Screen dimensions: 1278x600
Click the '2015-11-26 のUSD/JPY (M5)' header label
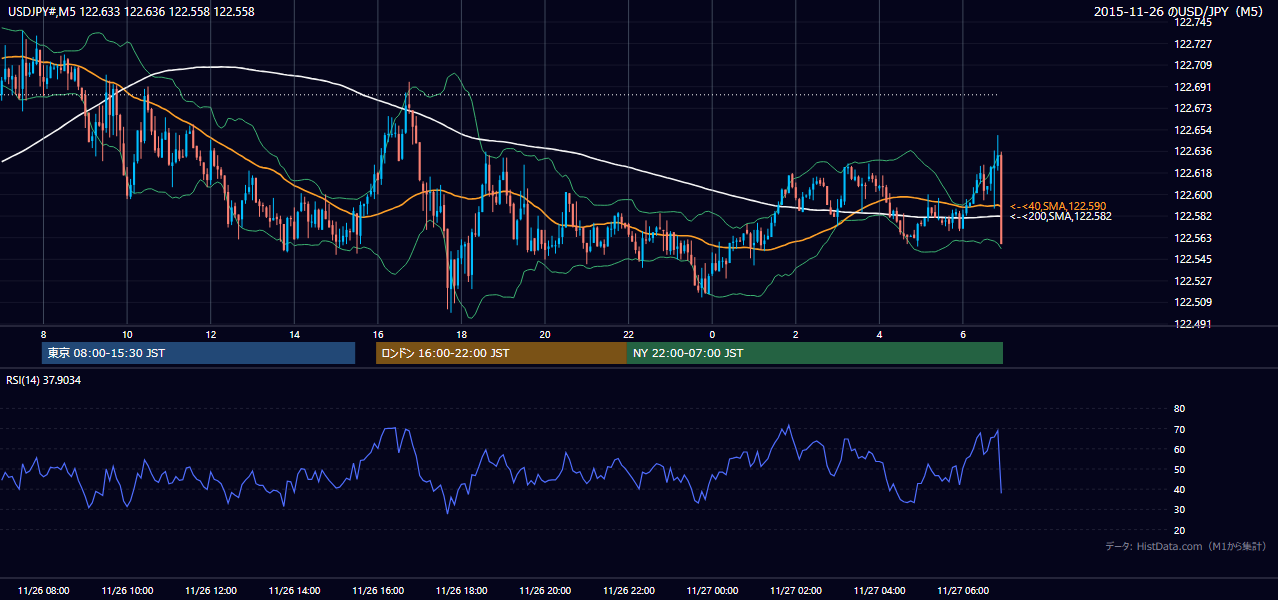(1180, 12)
